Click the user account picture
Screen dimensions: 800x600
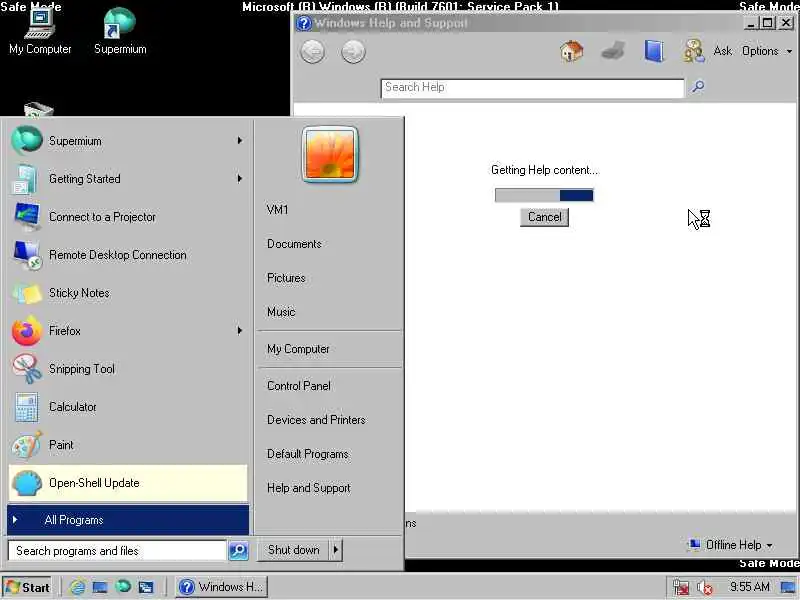(x=330, y=154)
